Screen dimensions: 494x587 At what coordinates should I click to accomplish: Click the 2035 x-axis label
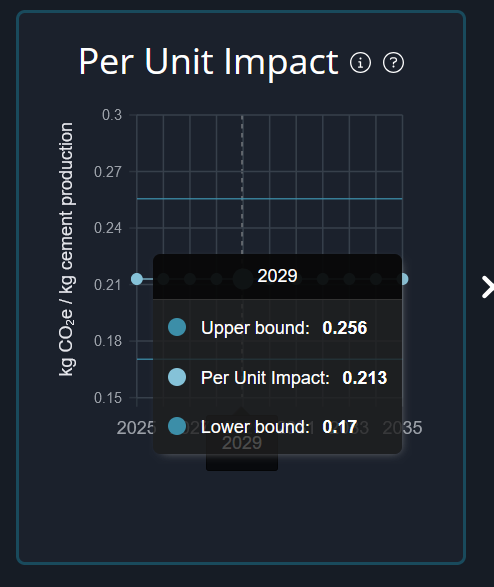tap(402, 428)
